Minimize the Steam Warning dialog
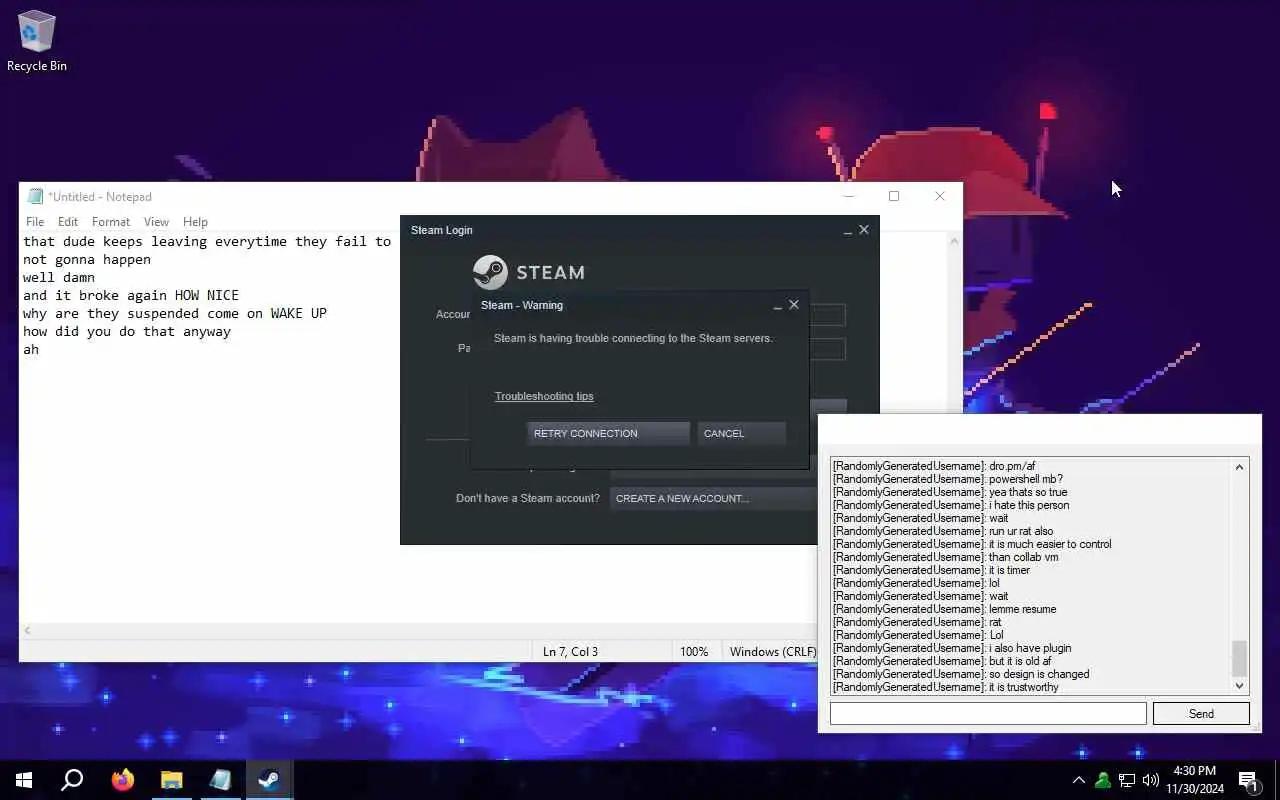This screenshot has height=800, width=1280. (778, 305)
